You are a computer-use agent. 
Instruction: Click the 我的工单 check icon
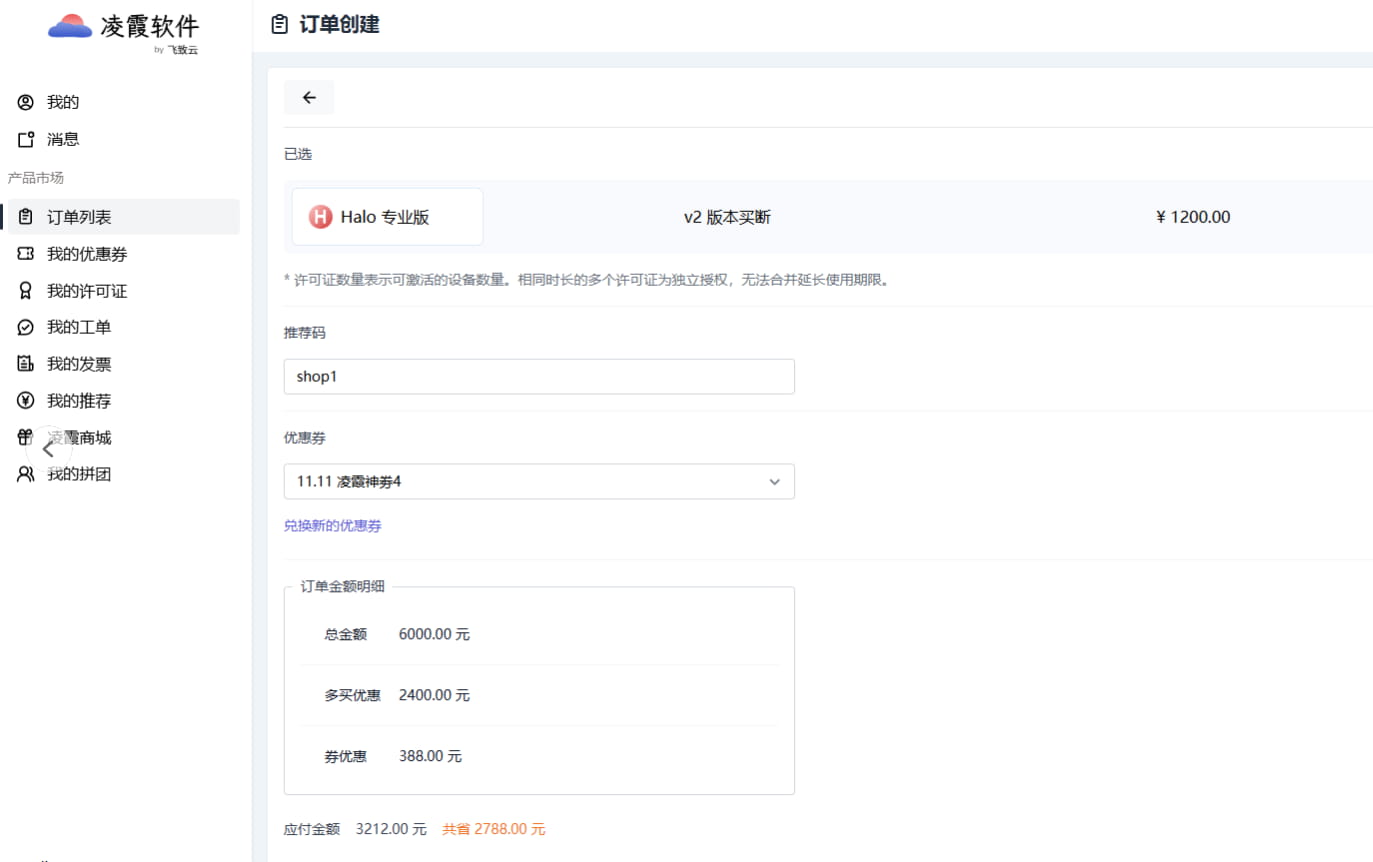point(26,327)
